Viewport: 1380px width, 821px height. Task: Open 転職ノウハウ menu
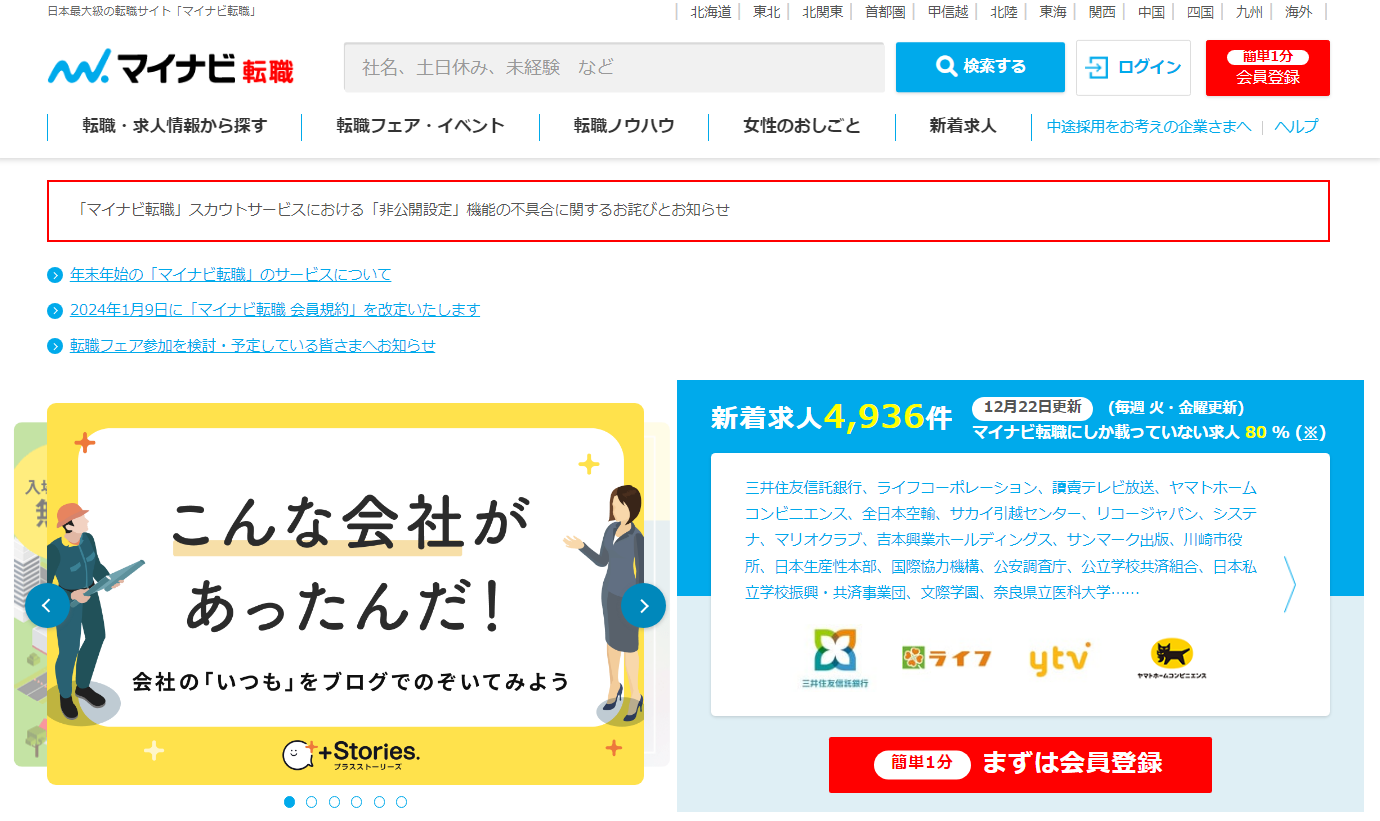[x=624, y=126]
